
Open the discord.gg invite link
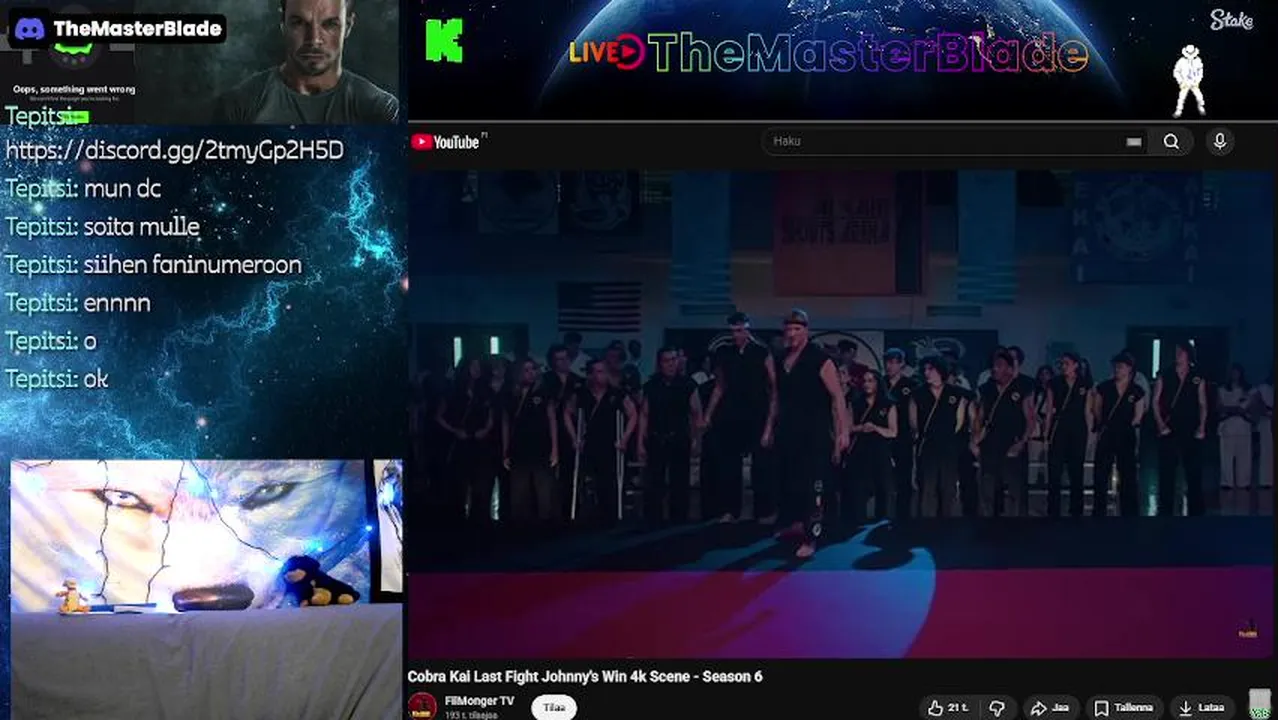coord(174,150)
